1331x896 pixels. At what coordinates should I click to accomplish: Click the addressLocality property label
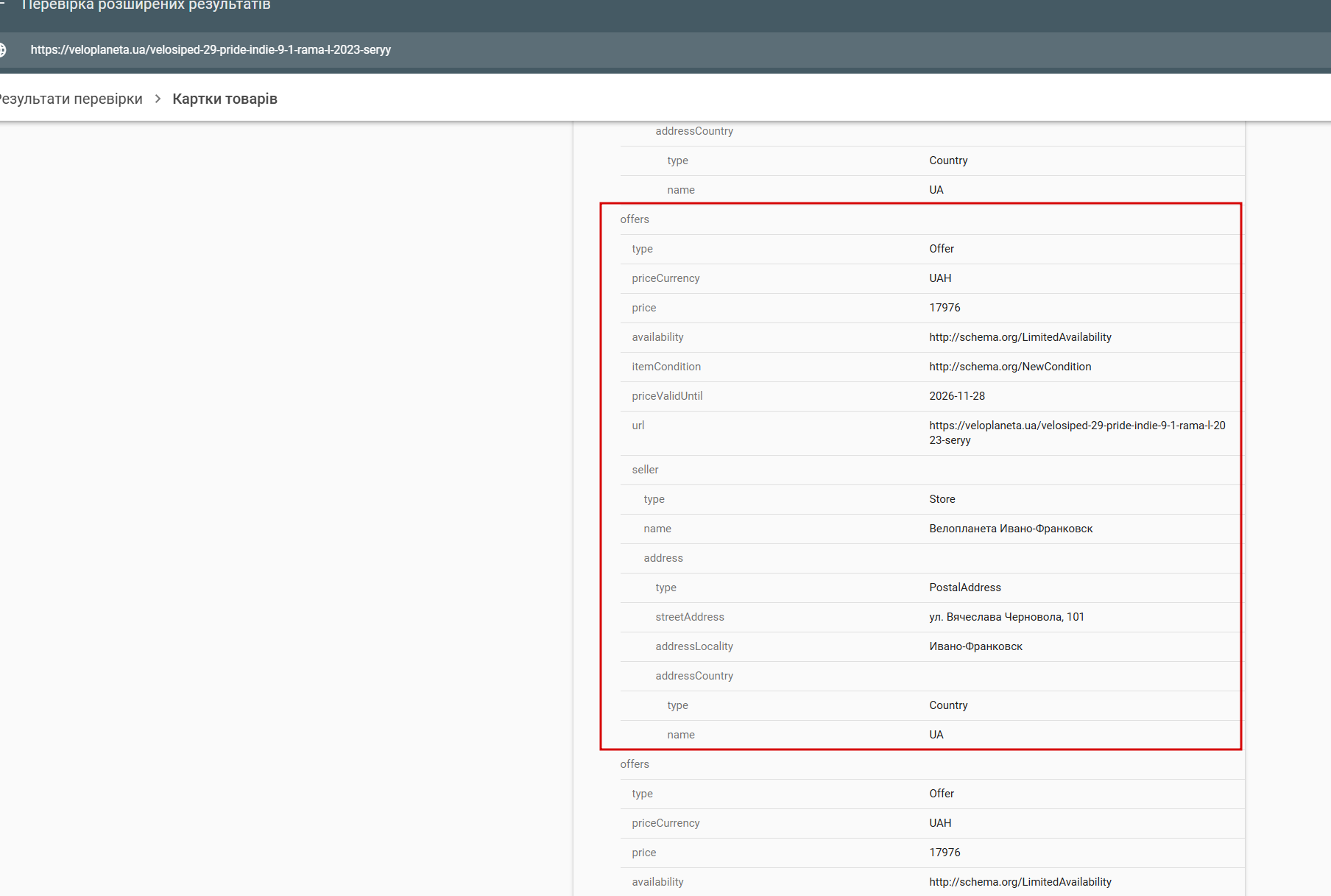pos(694,646)
